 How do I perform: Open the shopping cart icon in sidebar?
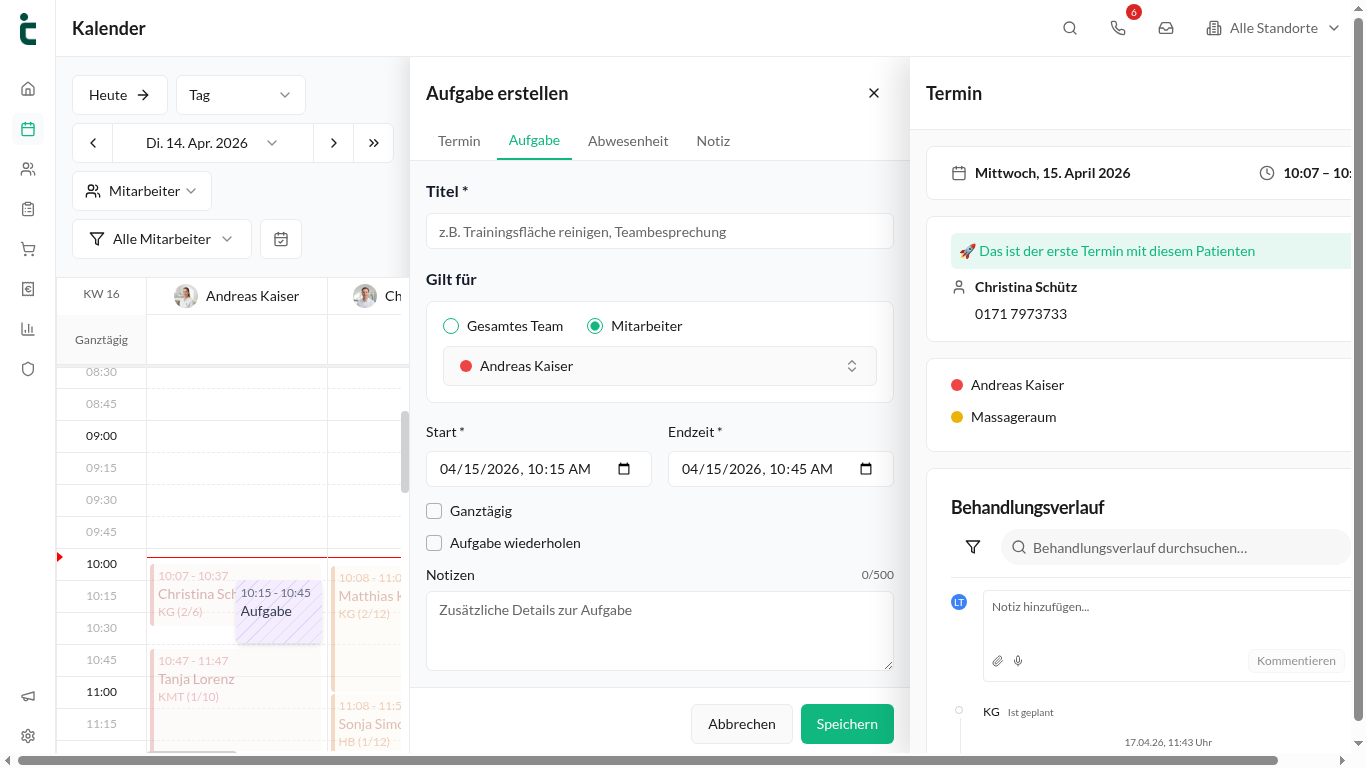pyautogui.click(x=28, y=249)
